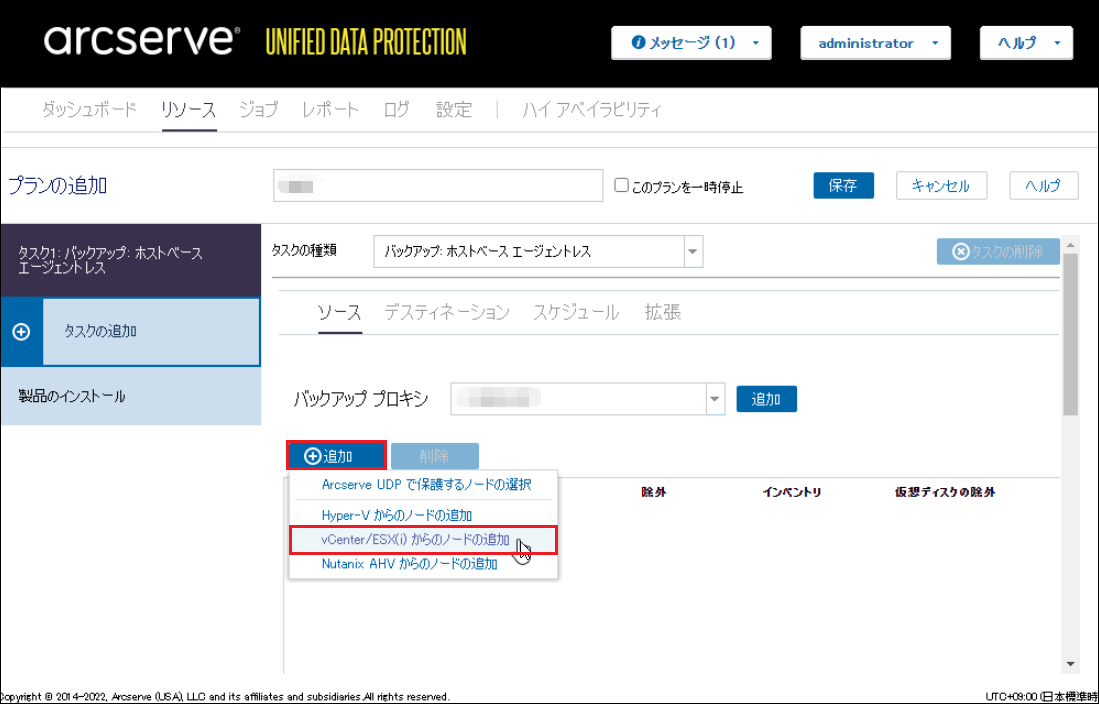Go to the ダッシュボード tab
The height and width of the screenshot is (704, 1099).
click(89, 110)
